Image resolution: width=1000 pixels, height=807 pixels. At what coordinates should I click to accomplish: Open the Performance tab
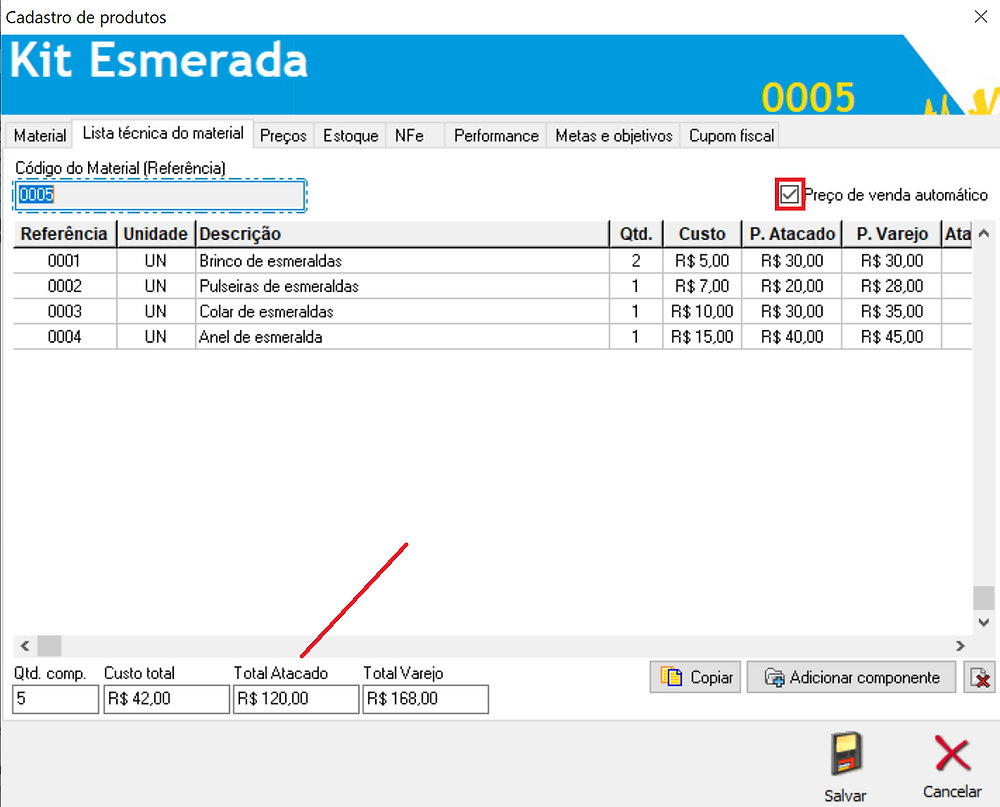click(496, 136)
